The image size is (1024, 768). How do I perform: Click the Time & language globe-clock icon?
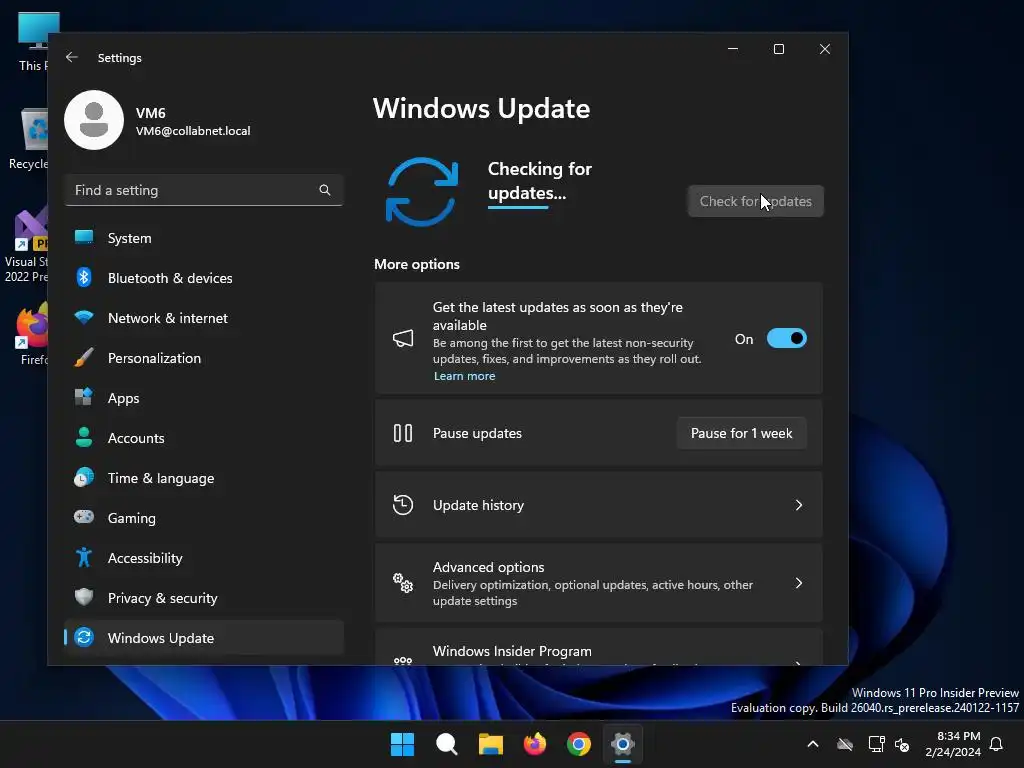click(x=84, y=477)
